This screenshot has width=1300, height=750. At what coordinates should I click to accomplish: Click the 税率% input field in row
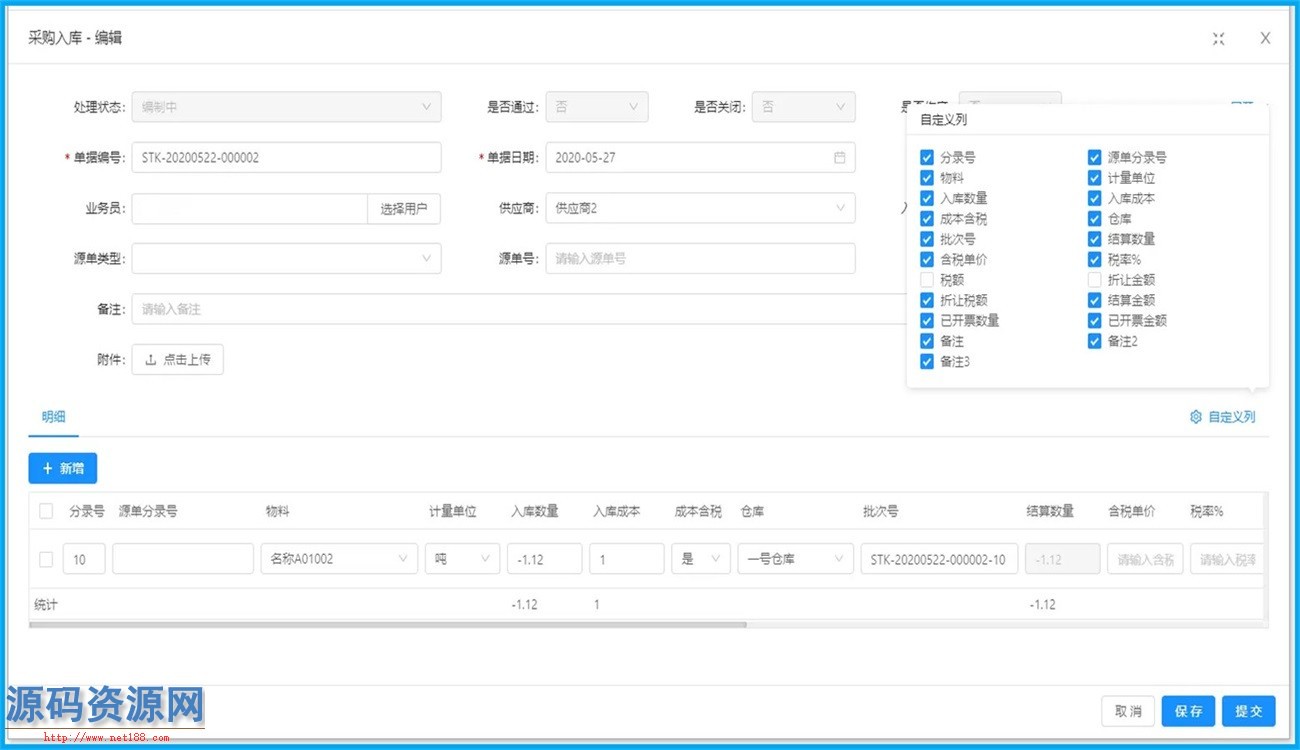click(1227, 559)
